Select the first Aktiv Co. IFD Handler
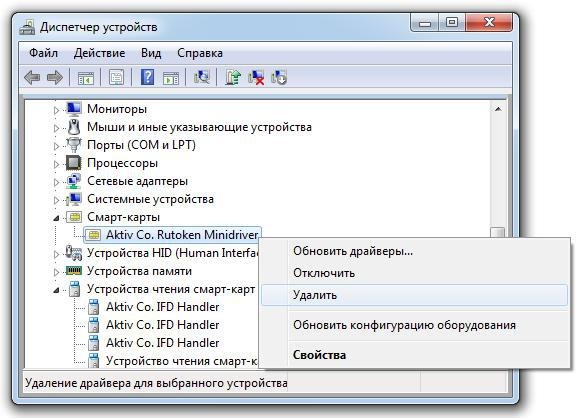Screen dimensions: 580x418 (x=162, y=307)
